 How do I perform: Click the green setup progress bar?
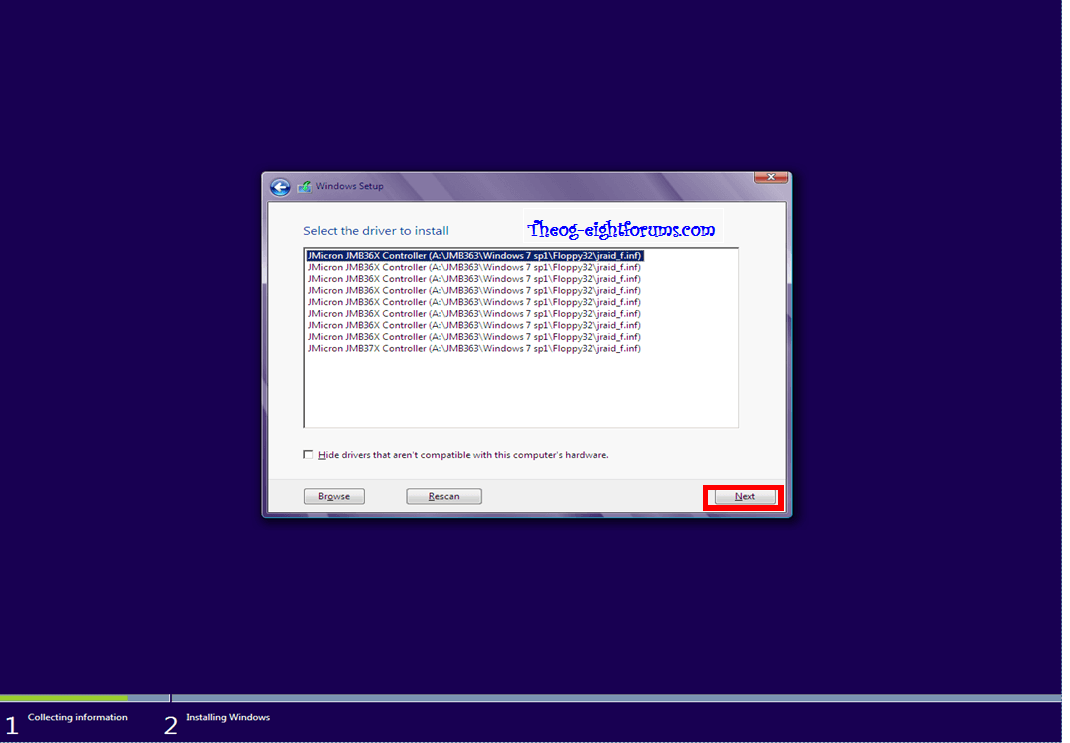point(64,697)
